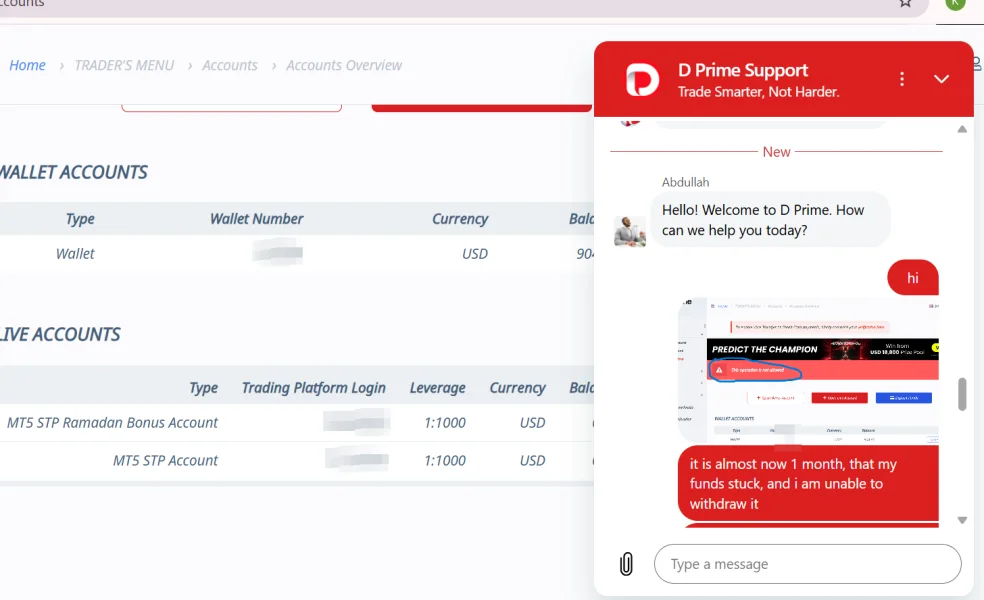
Task: Click the WALLET ACCOUNTS section heading
Action: click(x=73, y=172)
